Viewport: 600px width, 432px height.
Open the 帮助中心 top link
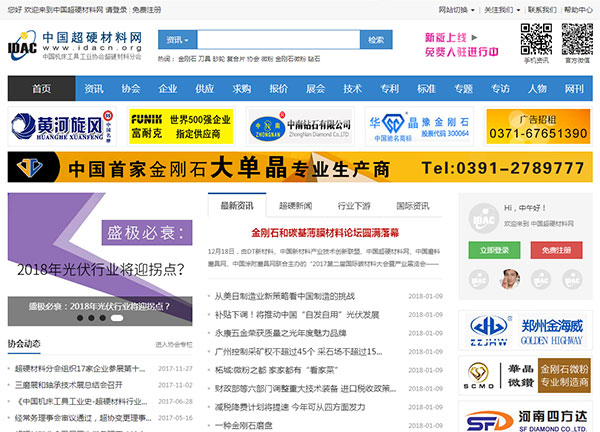click(578, 10)
